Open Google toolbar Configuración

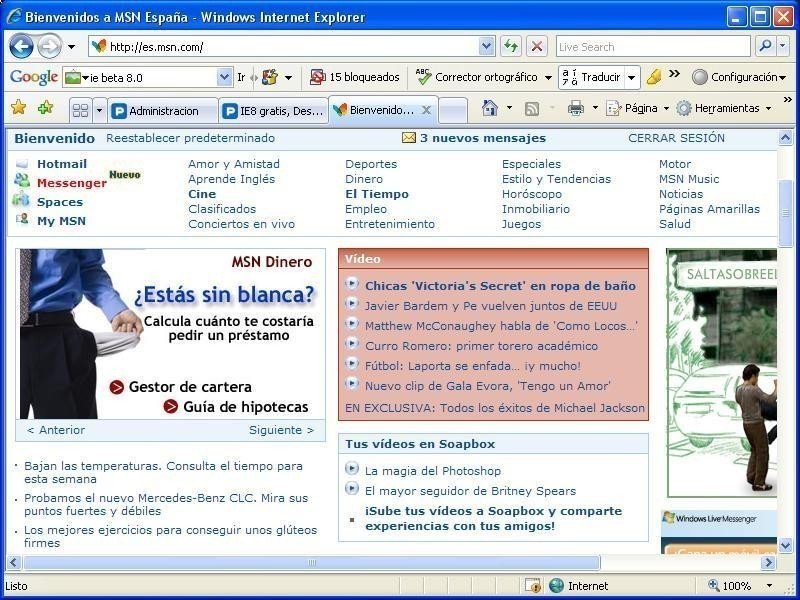point(738,77)
